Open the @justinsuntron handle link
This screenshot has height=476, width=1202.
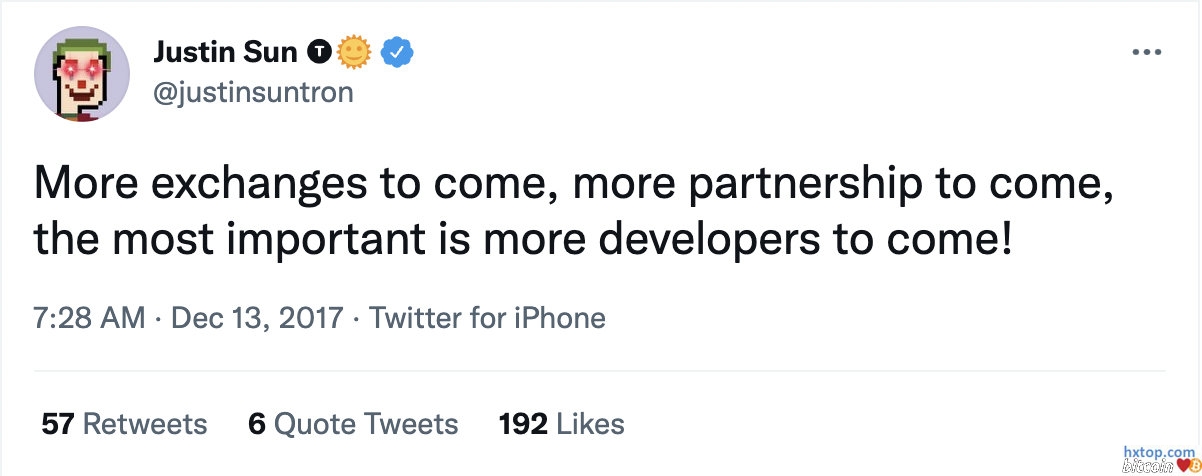tap(252, 92)
